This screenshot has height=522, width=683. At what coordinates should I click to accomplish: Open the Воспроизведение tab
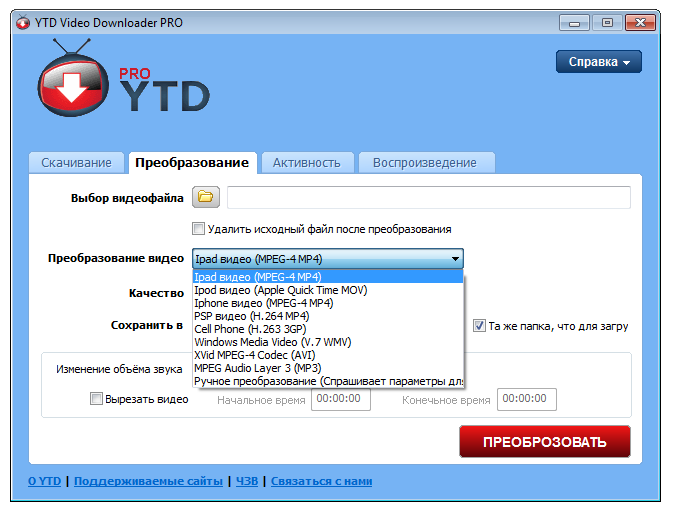point(425,163)
